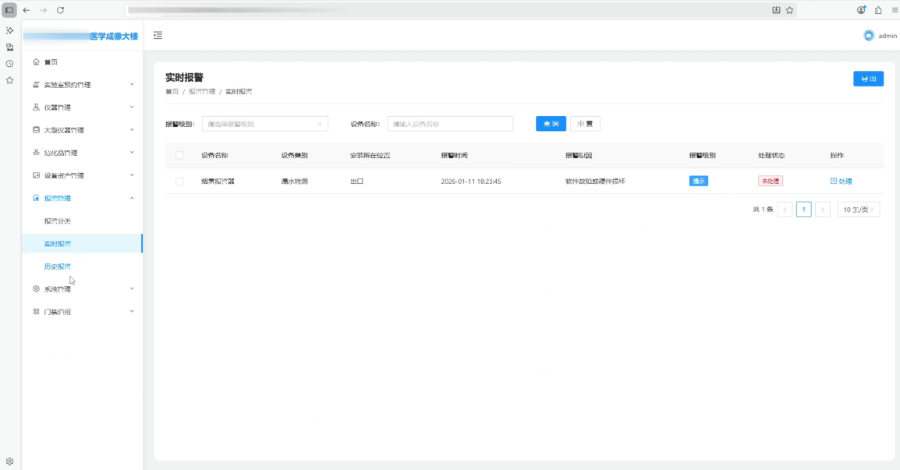Image resolution: width=900 pixels, height=470 pixels.
Task: Open the 报警级别 filter dropdown
Action: click(265, 124)
